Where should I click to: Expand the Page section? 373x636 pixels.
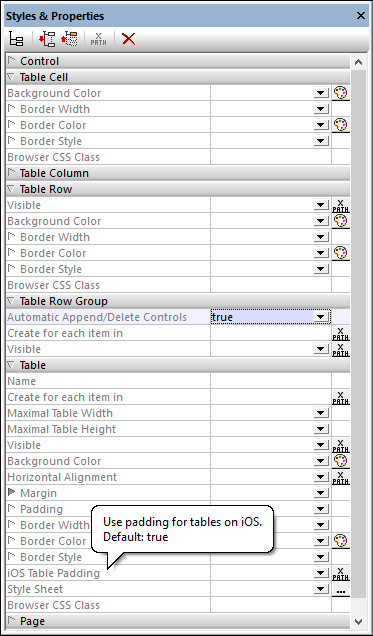(x=11, y=621)
